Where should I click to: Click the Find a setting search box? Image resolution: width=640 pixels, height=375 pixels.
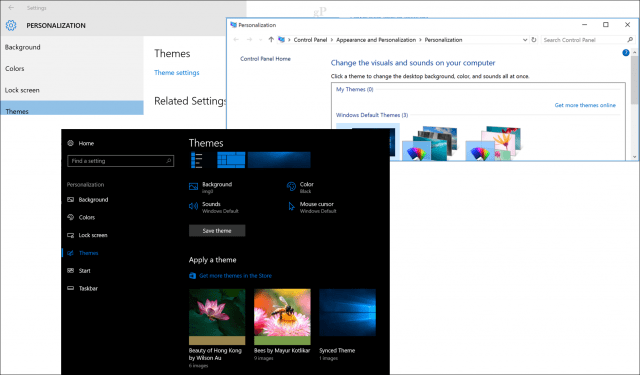tap(120, 161)
